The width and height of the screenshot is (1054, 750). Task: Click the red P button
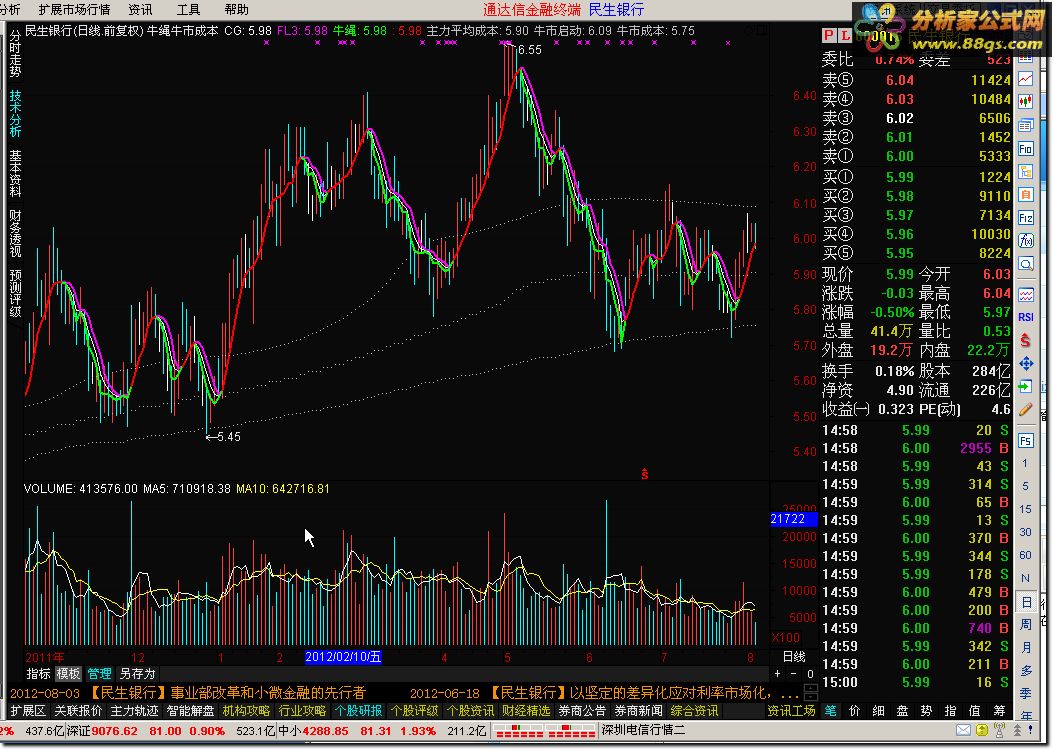[x=829, y=36]
